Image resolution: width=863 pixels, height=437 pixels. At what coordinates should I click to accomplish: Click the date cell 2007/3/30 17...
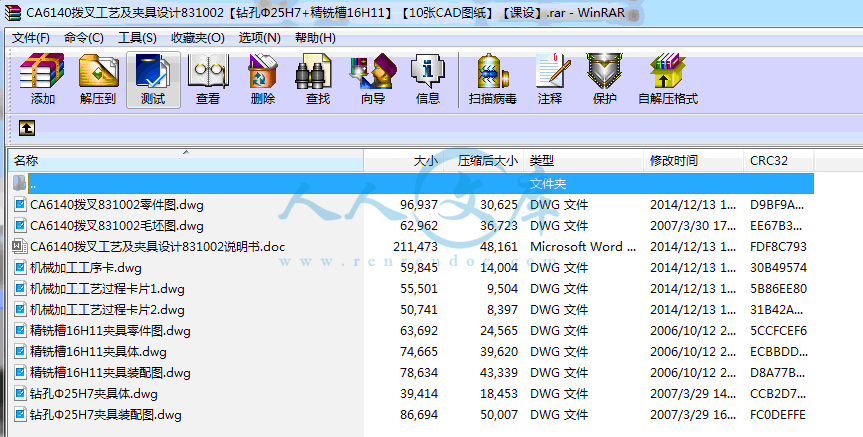coord(693,226)
